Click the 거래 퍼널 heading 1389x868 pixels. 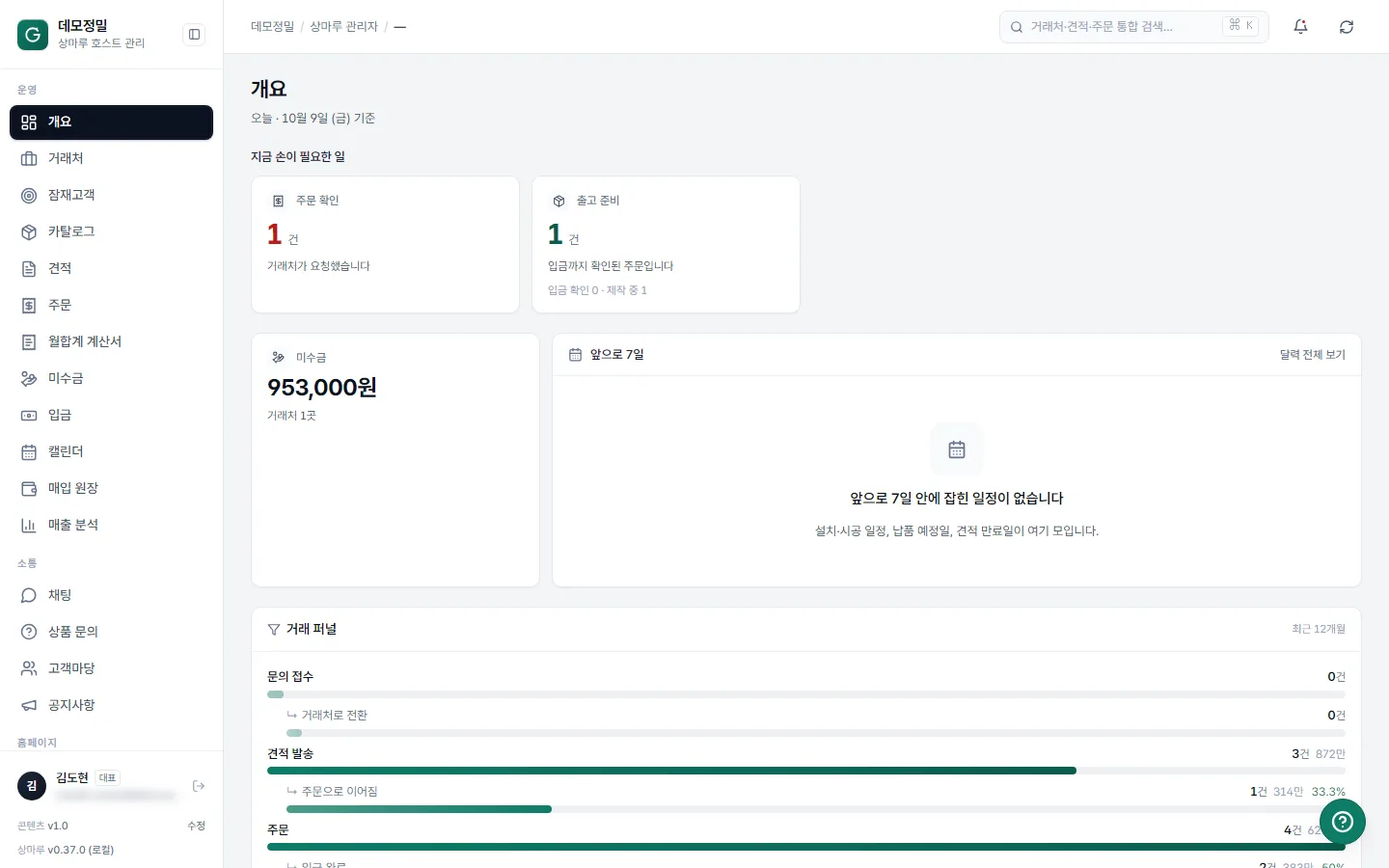[x=312, y=629]
